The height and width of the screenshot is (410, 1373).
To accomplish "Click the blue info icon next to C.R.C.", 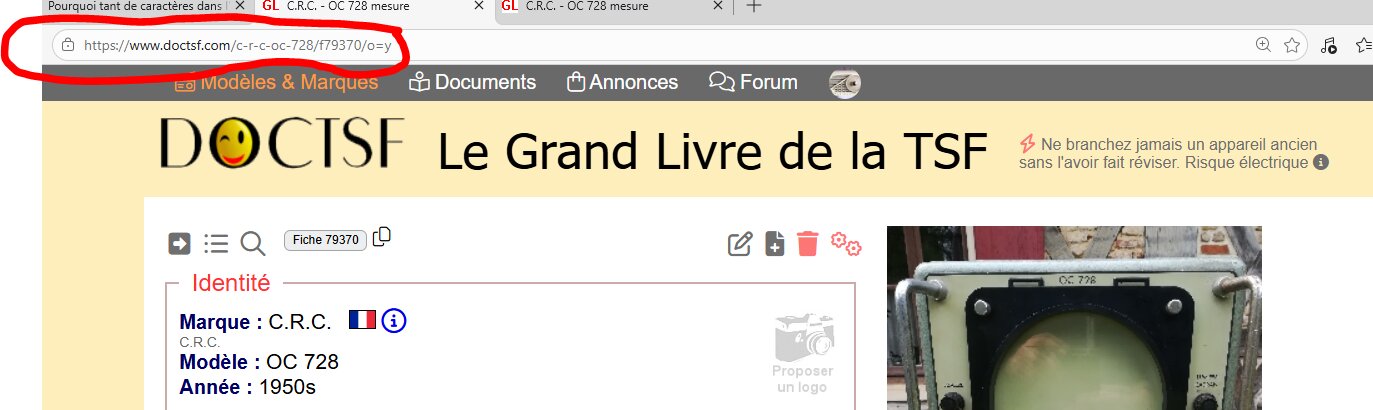I will coord(394,321).
